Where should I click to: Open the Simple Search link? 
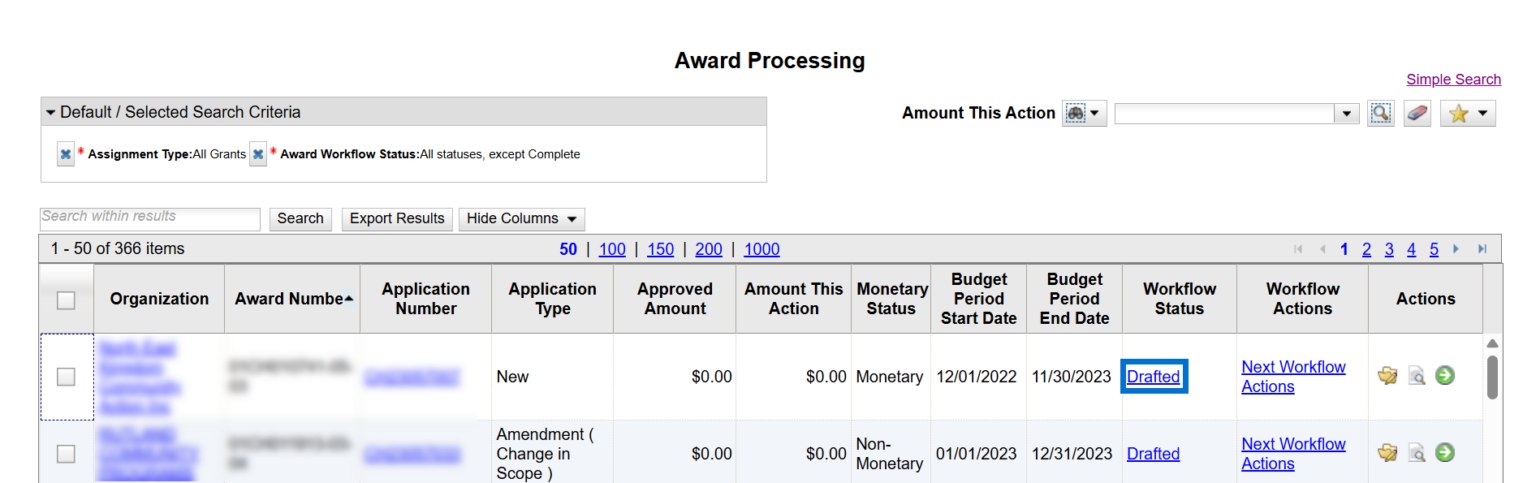point(1453,79)
